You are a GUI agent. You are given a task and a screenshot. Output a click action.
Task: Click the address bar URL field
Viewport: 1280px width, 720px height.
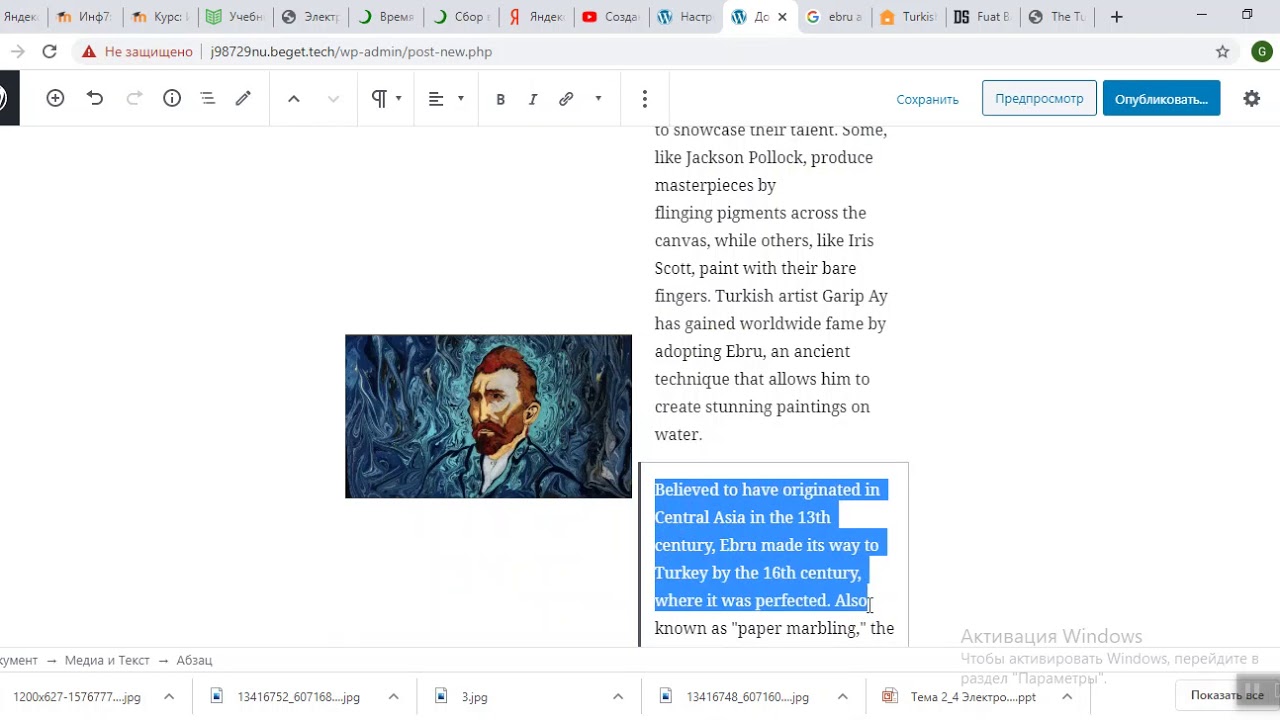[x=351, y=52]
